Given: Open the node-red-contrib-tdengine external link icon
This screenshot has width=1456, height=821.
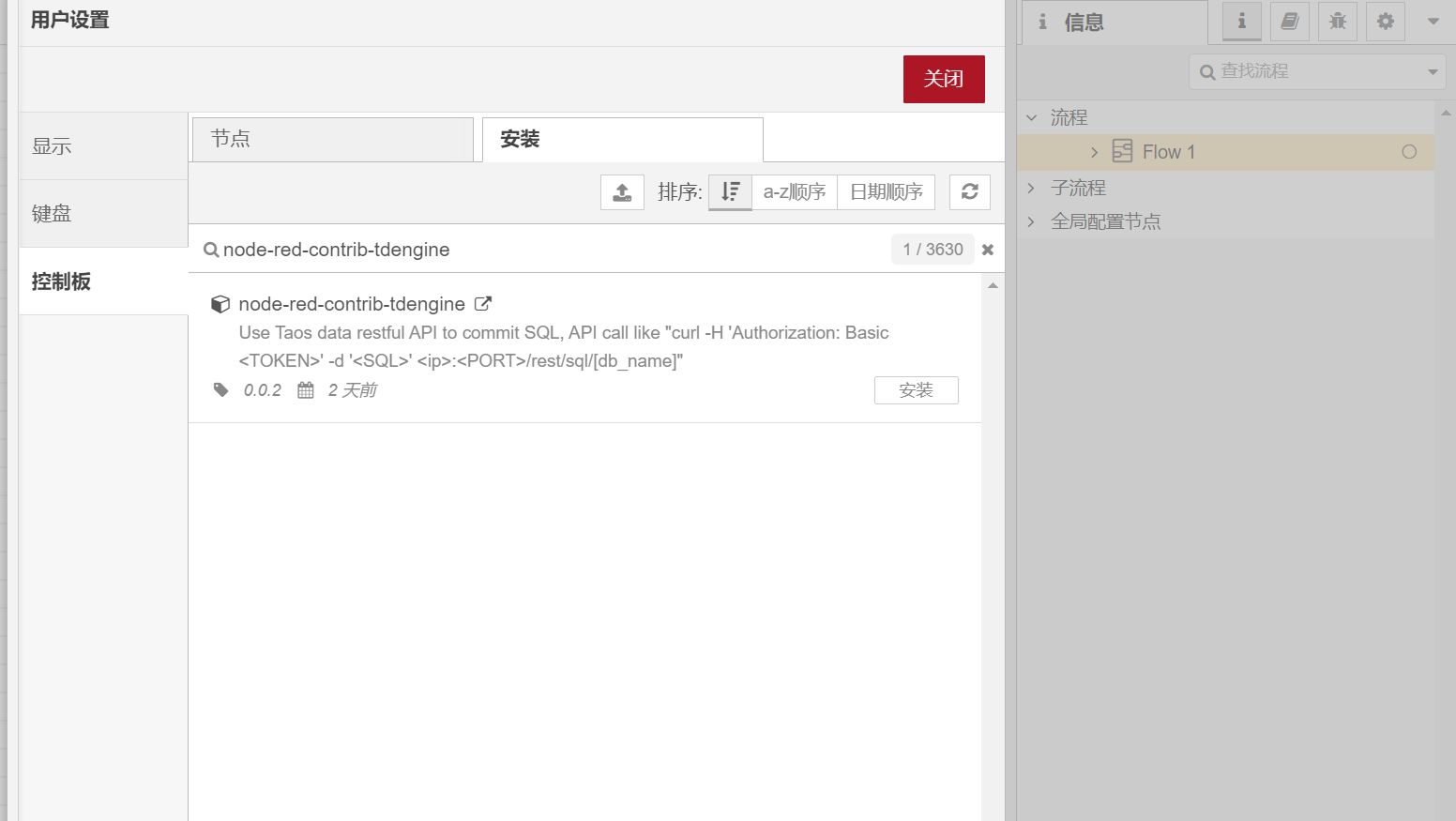Looking at the screenshot, I should (482, 303).
